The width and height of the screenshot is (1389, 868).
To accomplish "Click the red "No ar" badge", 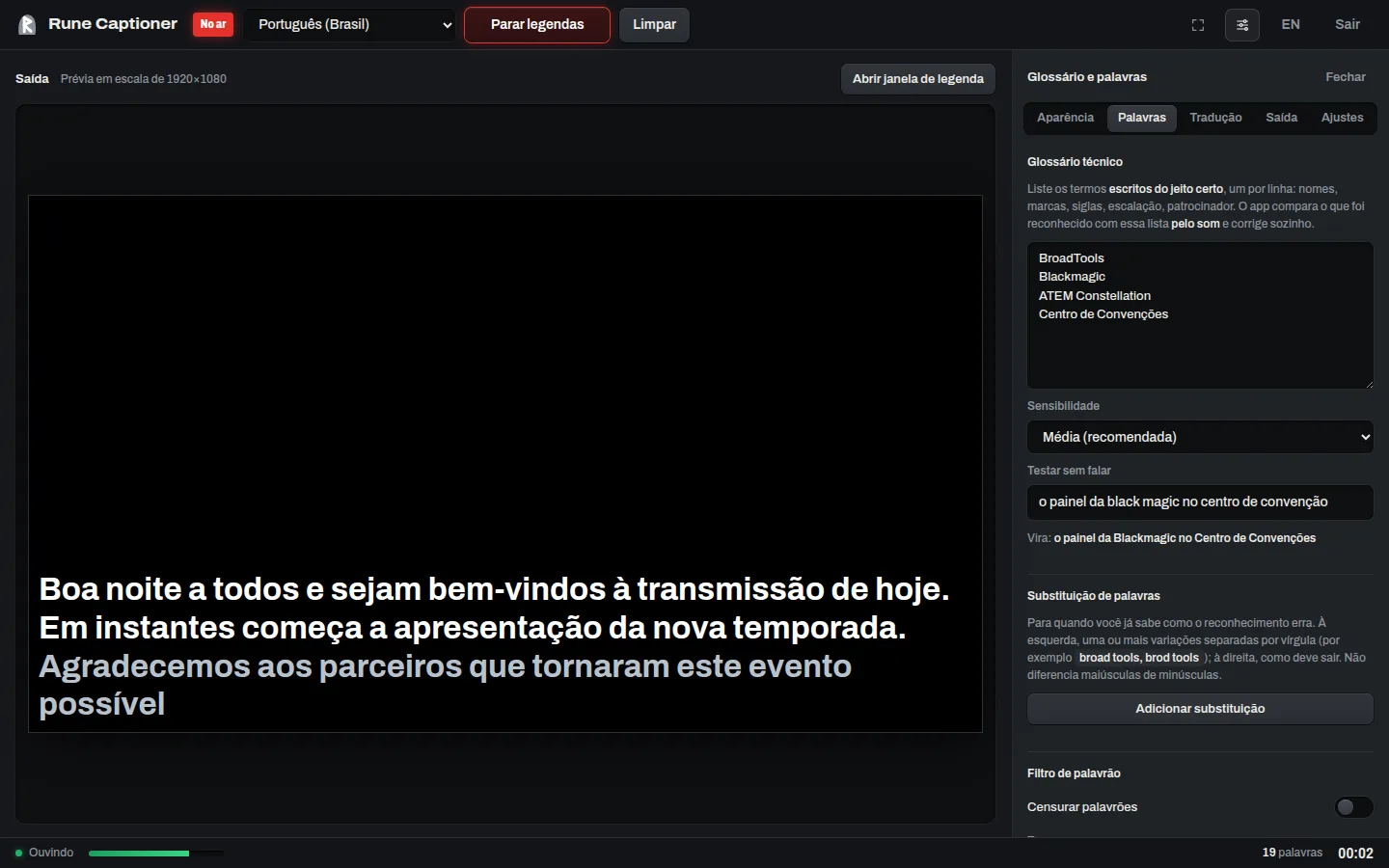I will [213, 24].
